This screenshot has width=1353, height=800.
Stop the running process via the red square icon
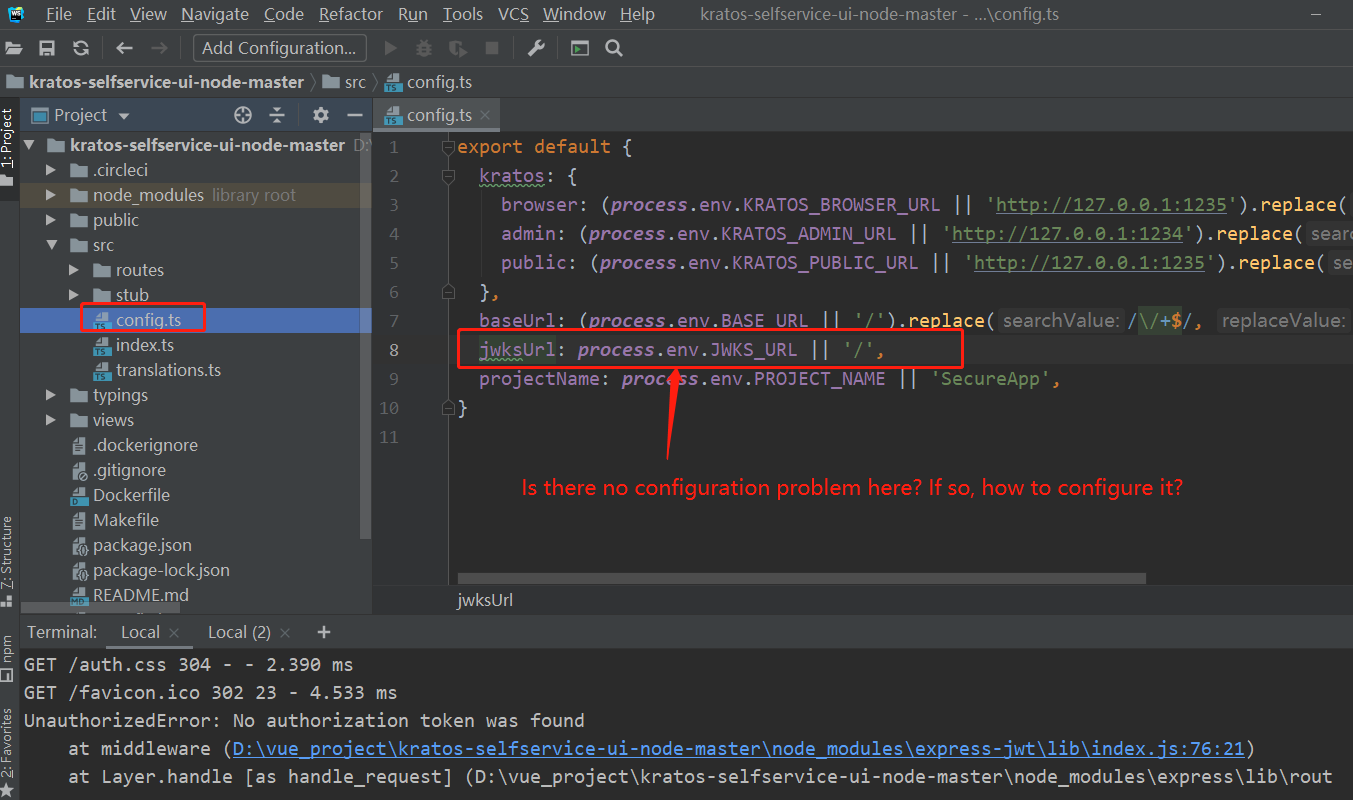tap(490, 47)
